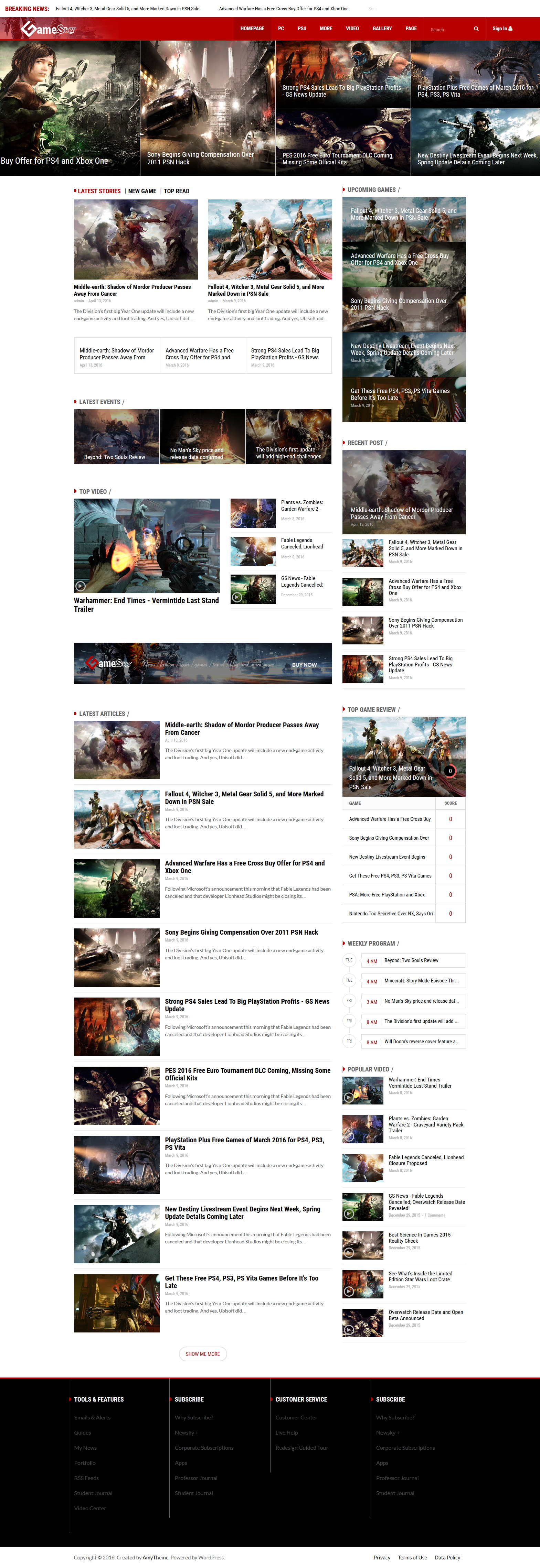Screen dimensions: 540x1568
Task: Open the Portfolio footer link
Action: (x=85, y=1463)
